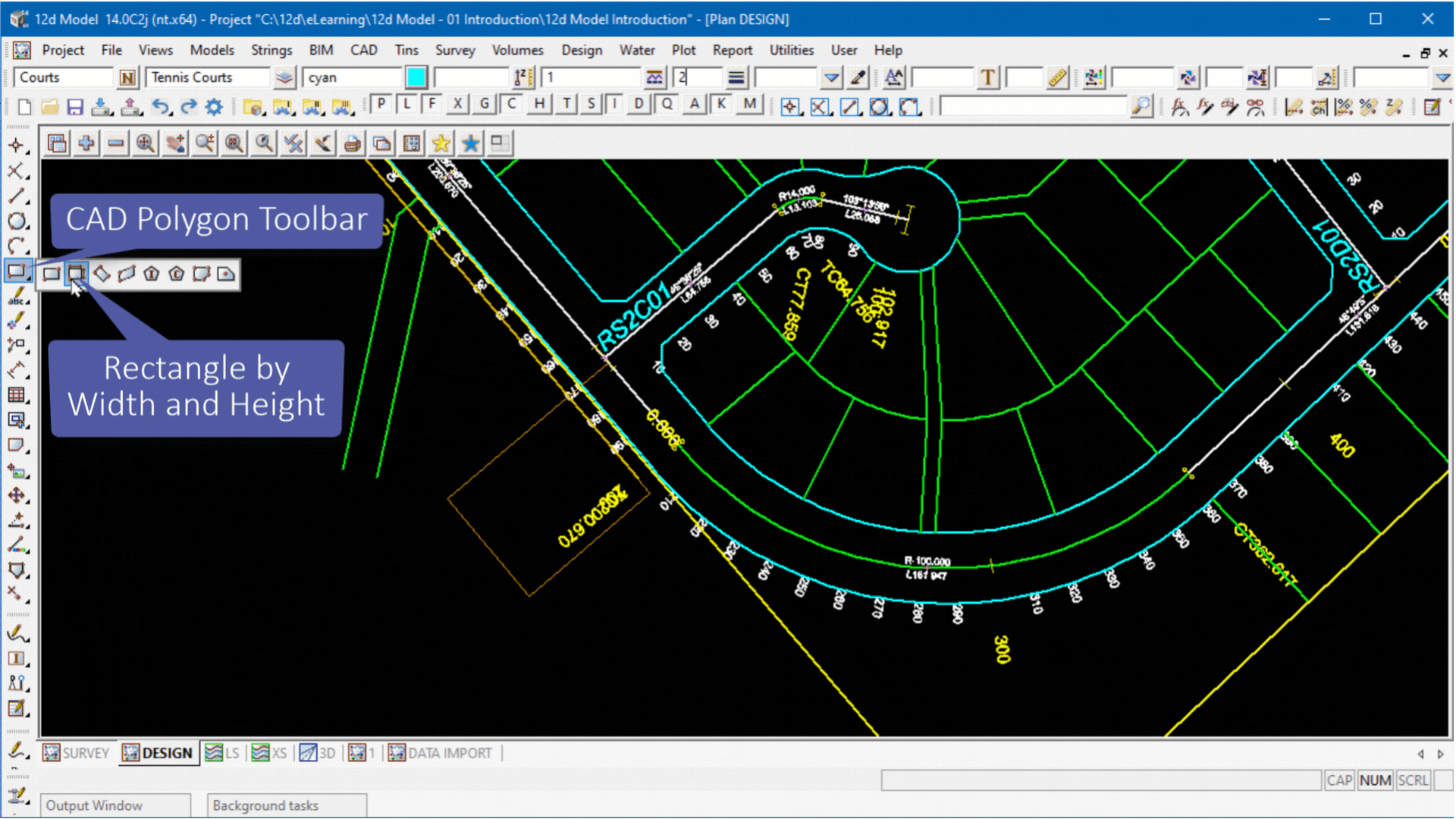The width and height of the screenshot is (1456, 819).
Task: Select the Rectangle by Width and Height tool
Action: point(76,274)
